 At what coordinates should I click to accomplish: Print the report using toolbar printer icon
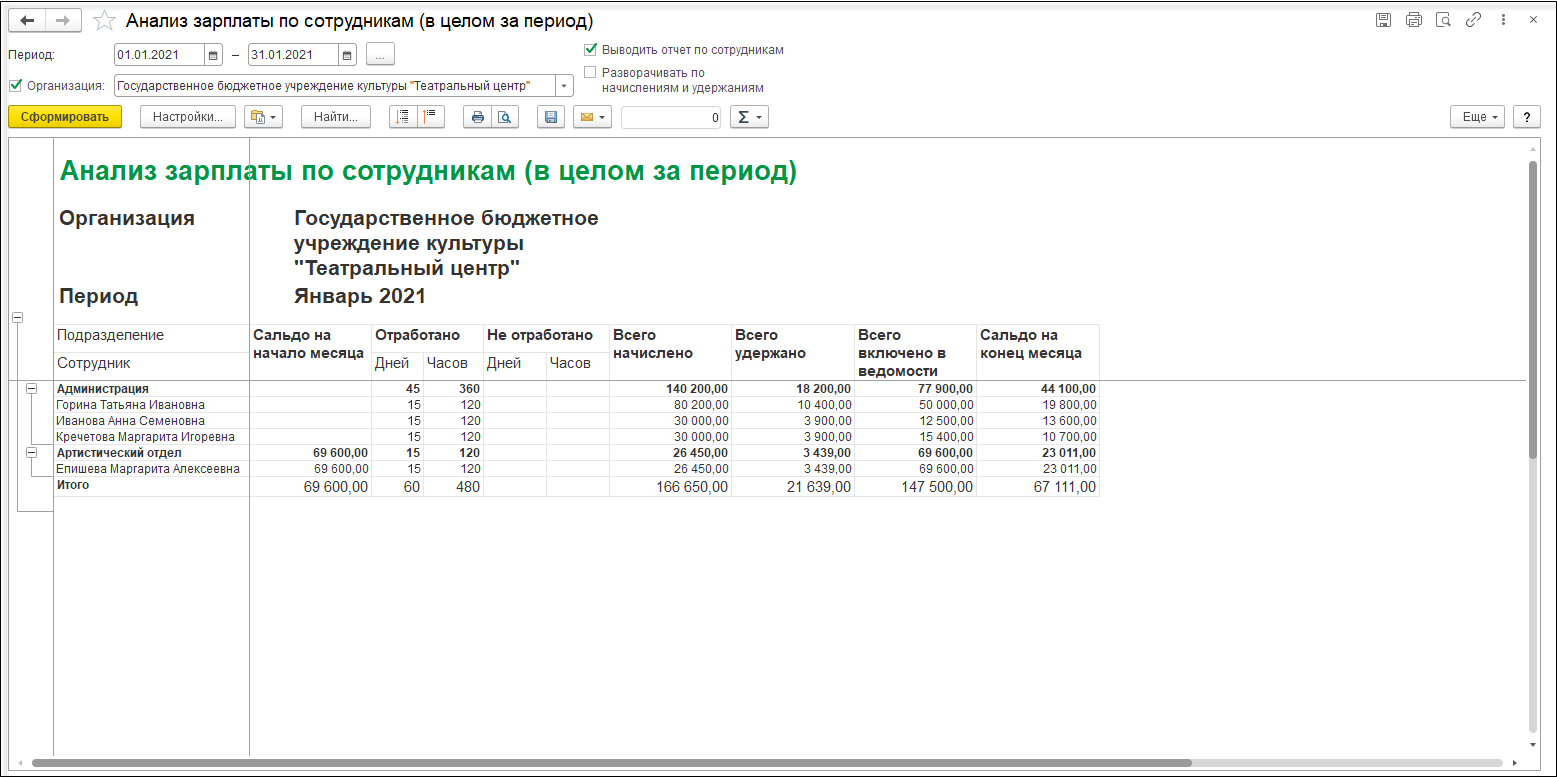point(477,117)
